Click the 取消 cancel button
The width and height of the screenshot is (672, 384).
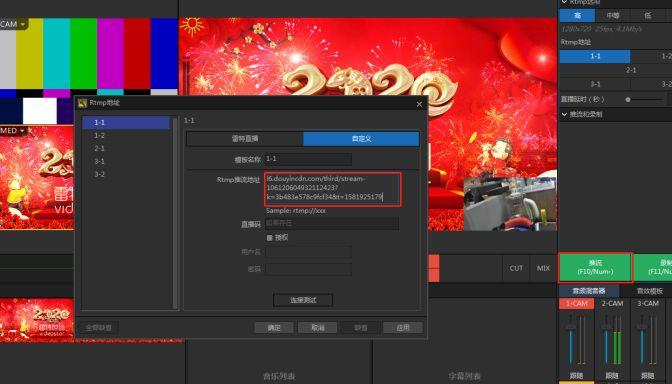coord(318,328)
